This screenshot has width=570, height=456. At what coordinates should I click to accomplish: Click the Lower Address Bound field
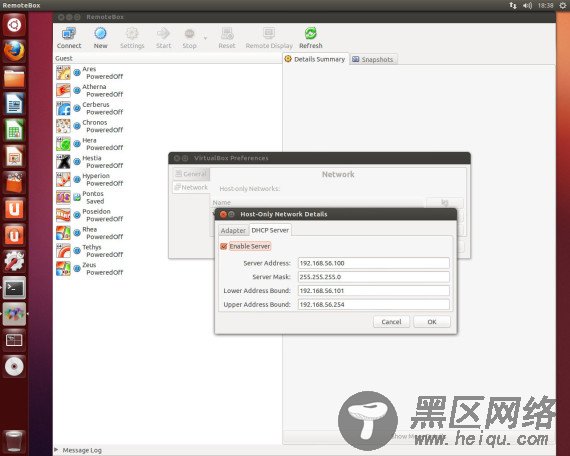pos(374,291)
